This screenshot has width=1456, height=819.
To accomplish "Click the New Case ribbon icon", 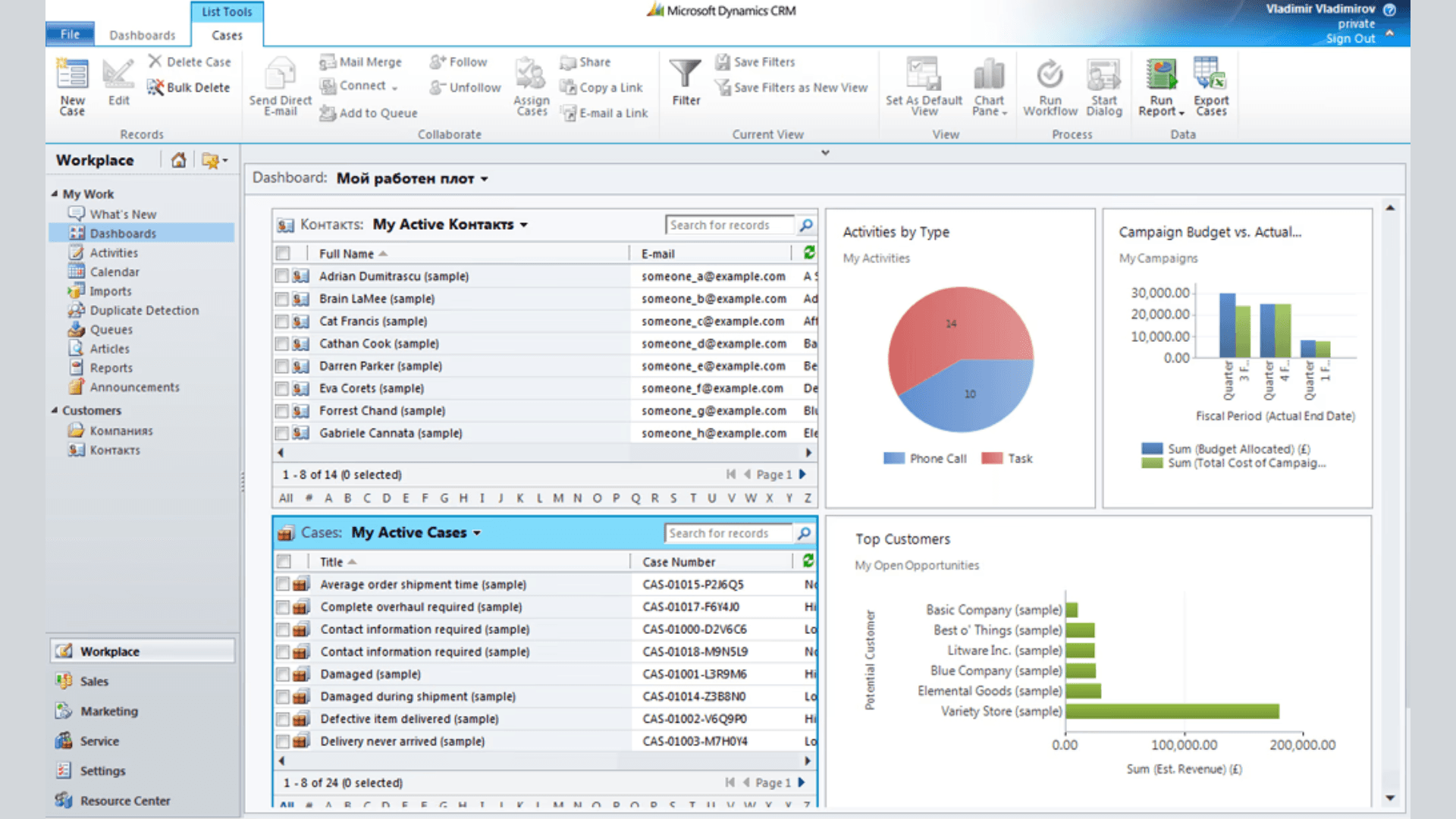I will pos(72,74).
